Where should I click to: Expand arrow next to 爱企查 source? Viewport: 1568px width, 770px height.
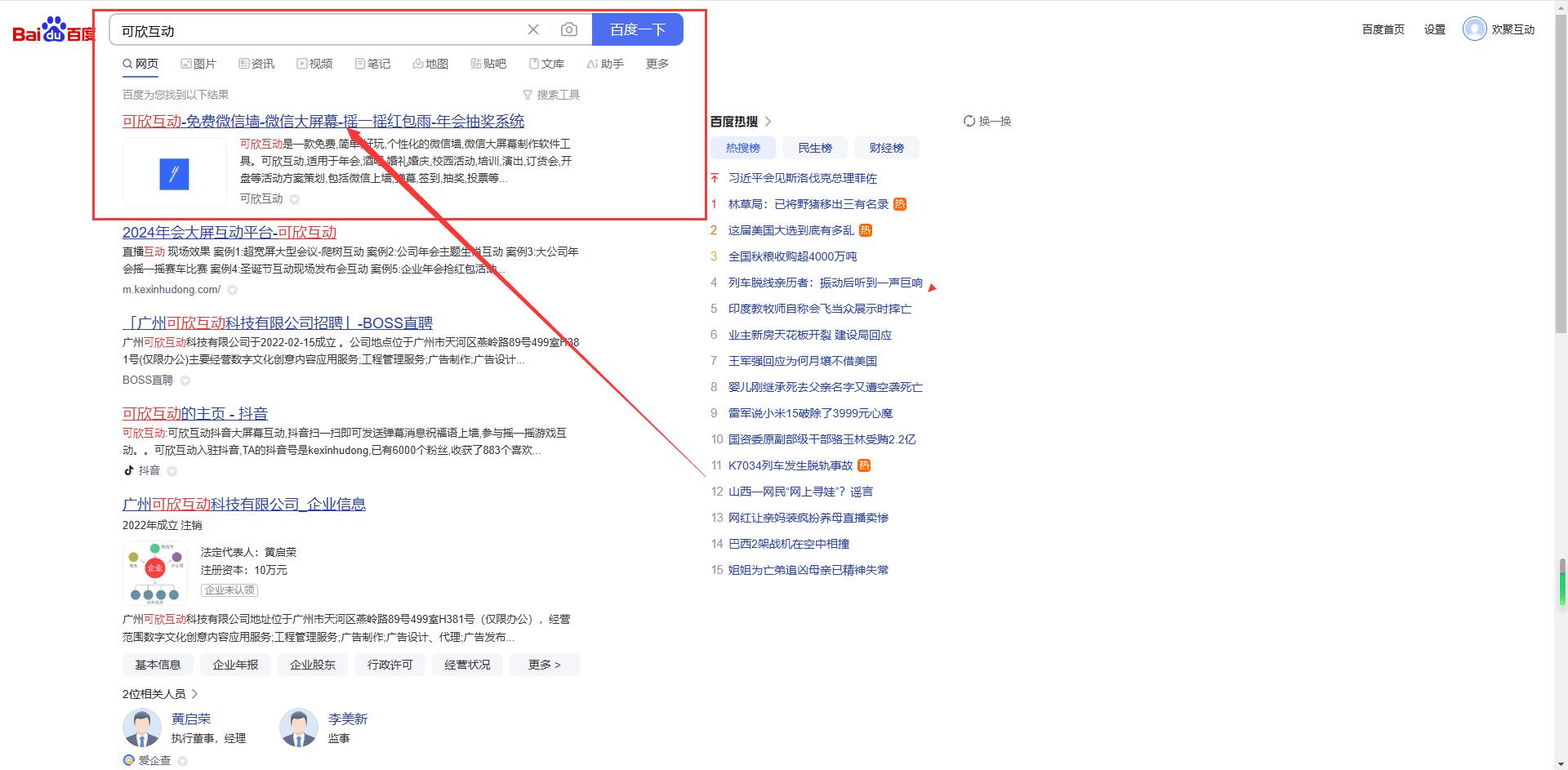point(182,761)
